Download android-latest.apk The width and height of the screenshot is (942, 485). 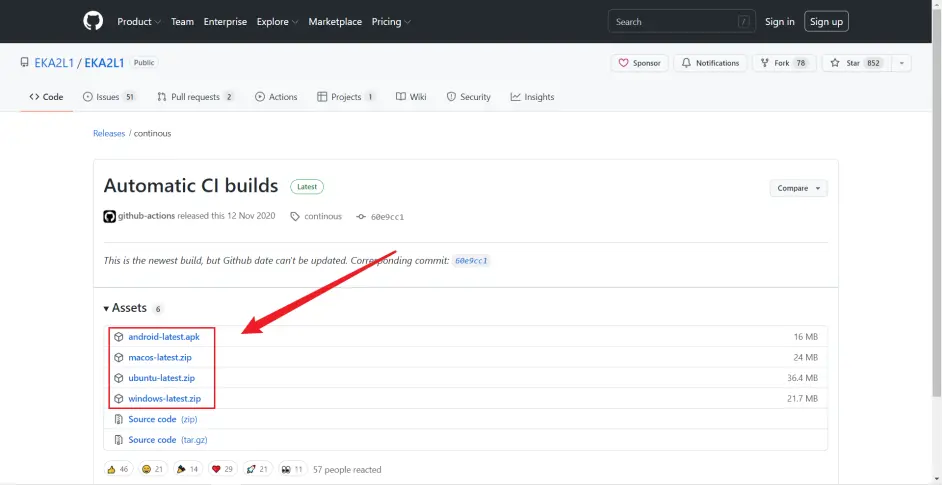[x=163, y=337]
